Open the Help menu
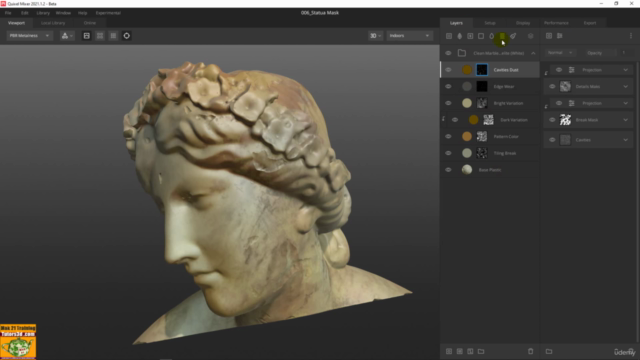 82,13
